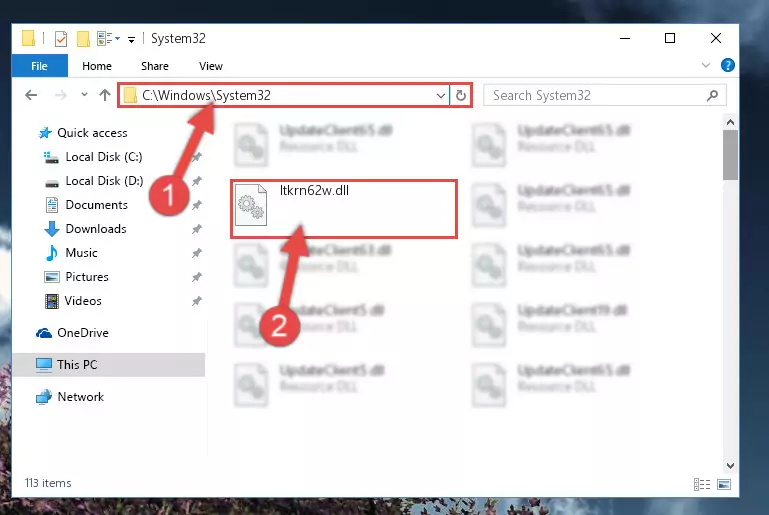Click the scrollbar down arrow
The width and height of the screenshot is (769, 515).
coord(730,465)
